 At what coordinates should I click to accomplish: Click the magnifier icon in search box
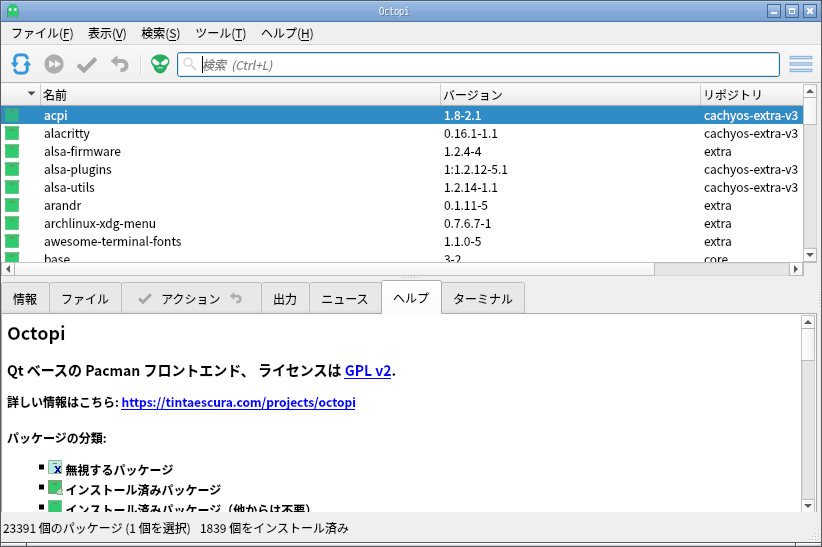(189, 64)
